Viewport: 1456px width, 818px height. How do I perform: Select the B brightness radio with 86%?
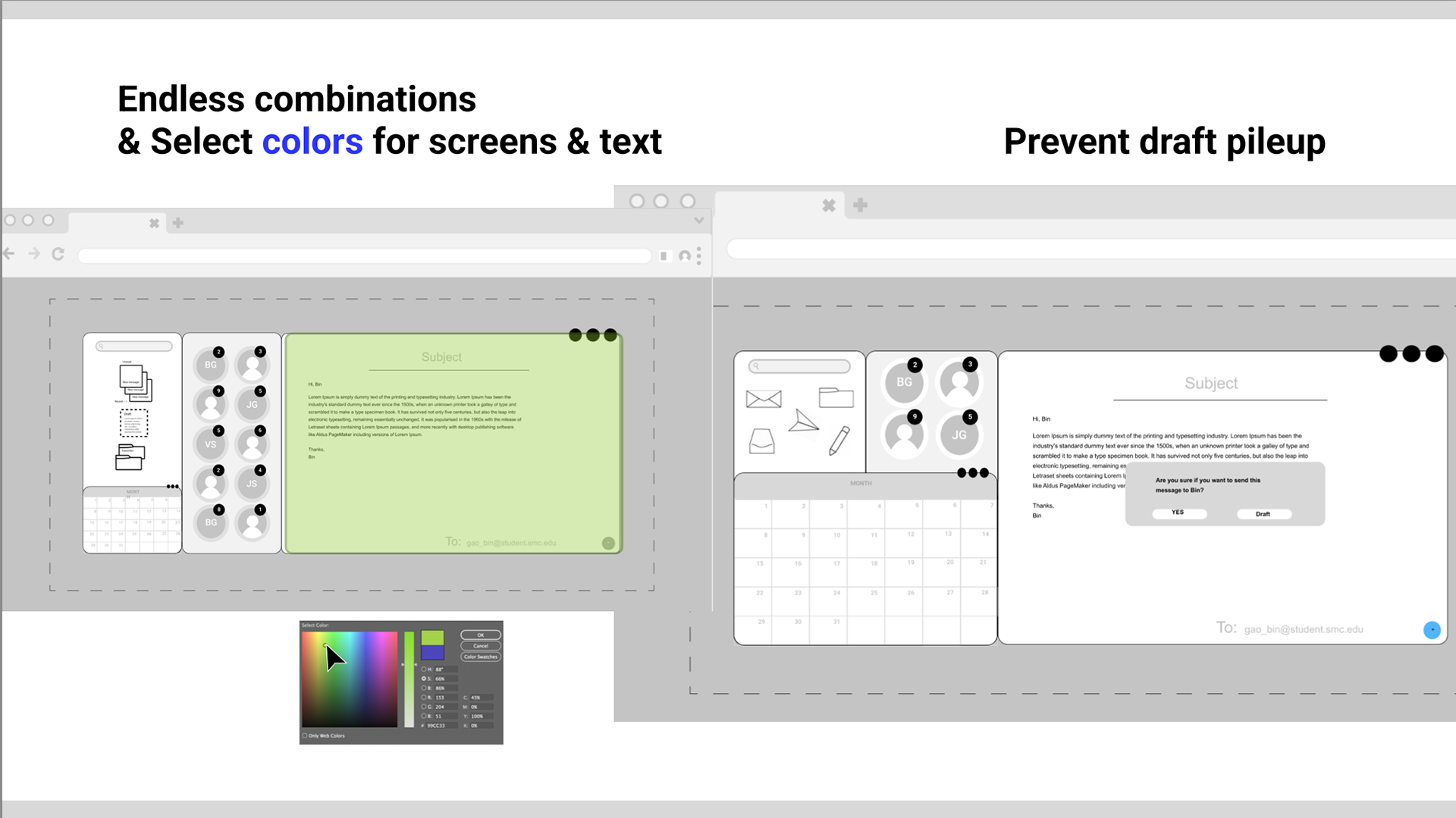423,688
